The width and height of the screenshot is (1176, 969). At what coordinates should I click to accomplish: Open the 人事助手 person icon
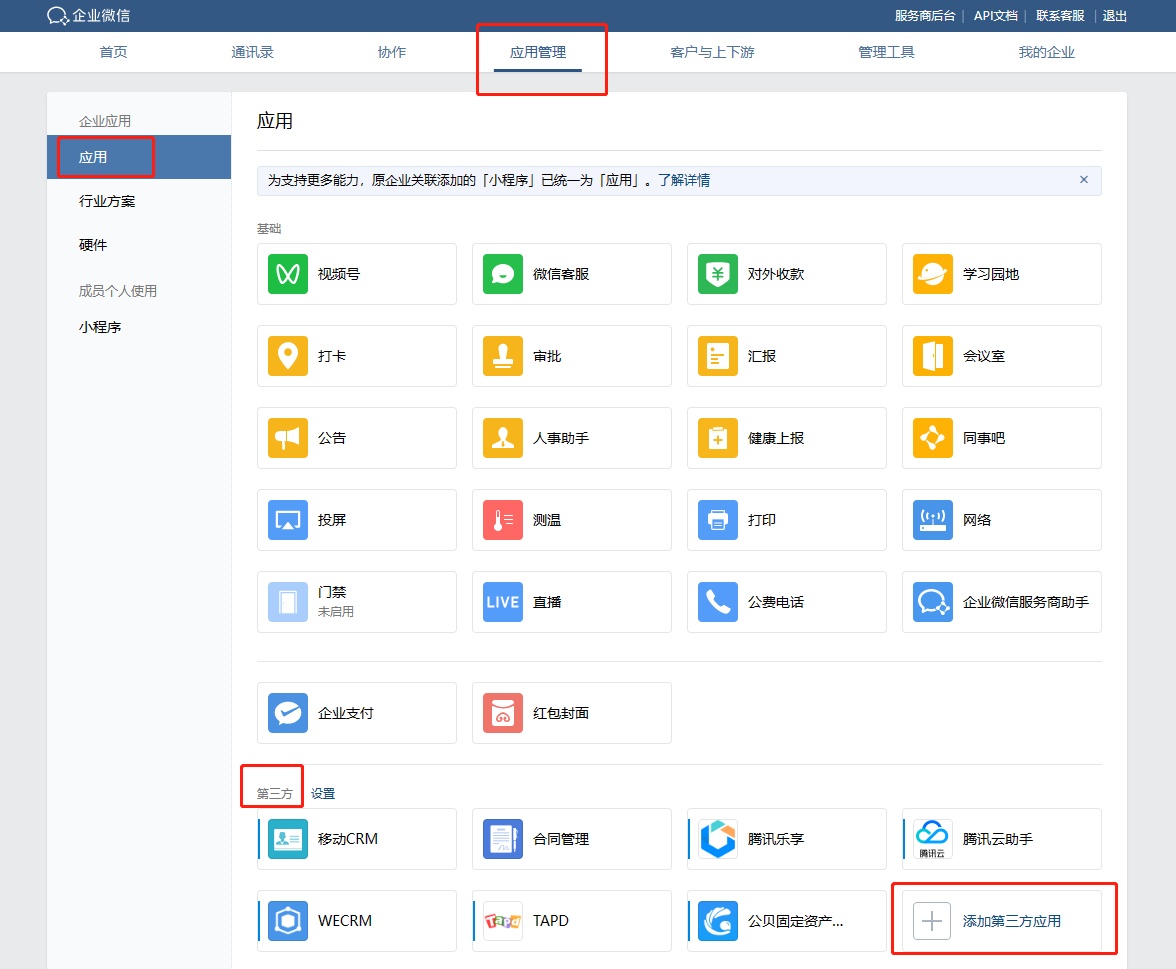point(502,438)
